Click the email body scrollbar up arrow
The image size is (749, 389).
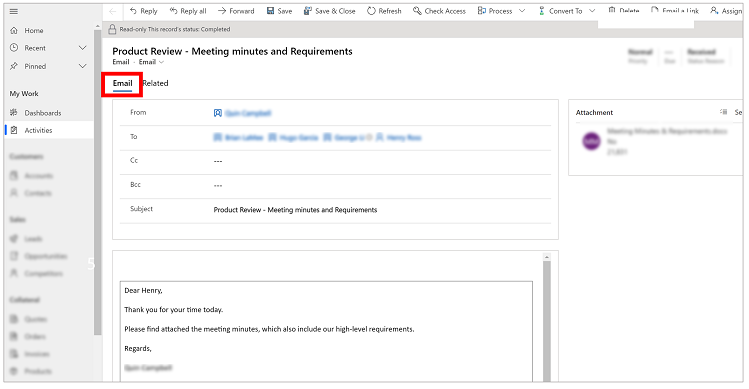click(x=547, y=257)
